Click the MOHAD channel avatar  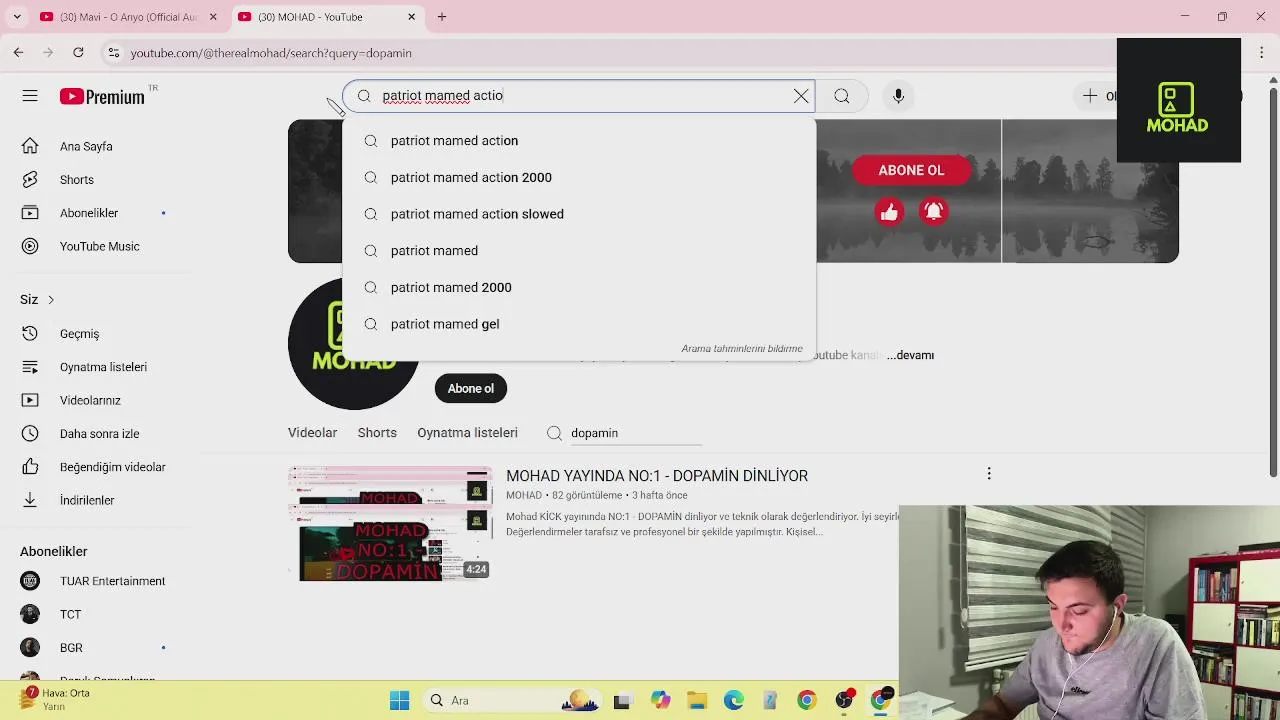[x=353, y=343]
